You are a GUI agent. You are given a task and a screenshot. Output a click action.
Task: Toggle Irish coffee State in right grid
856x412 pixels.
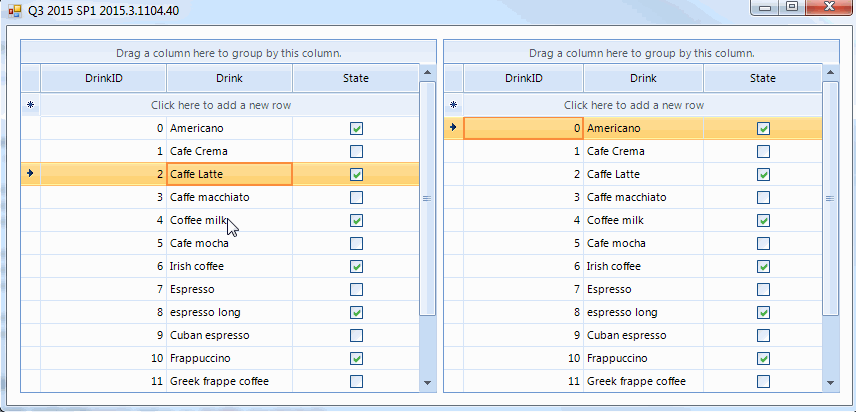764,267
